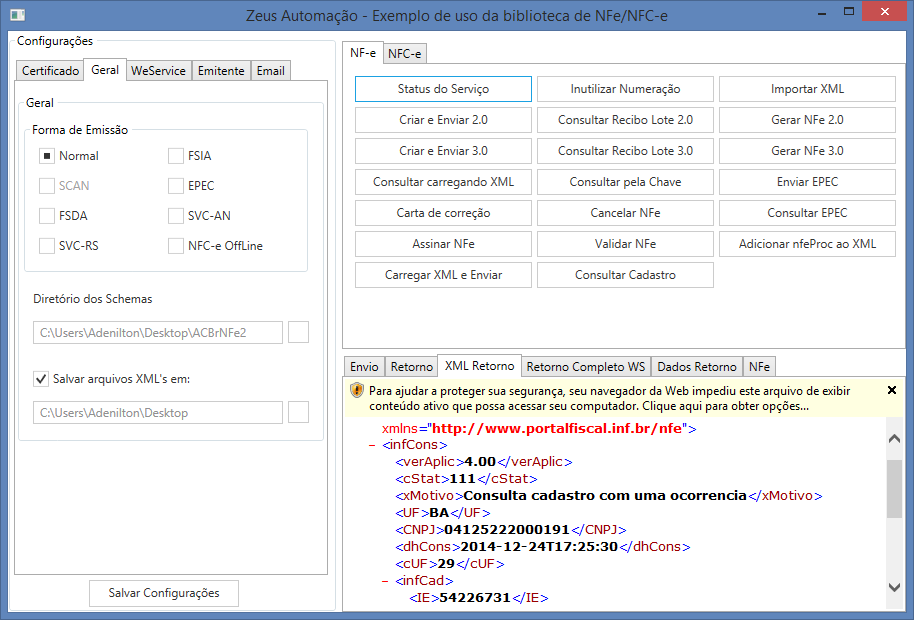The height and width of the screenshot is (620, 915).
Task: Click Assinar NFe button
Action: click(443, 243)
